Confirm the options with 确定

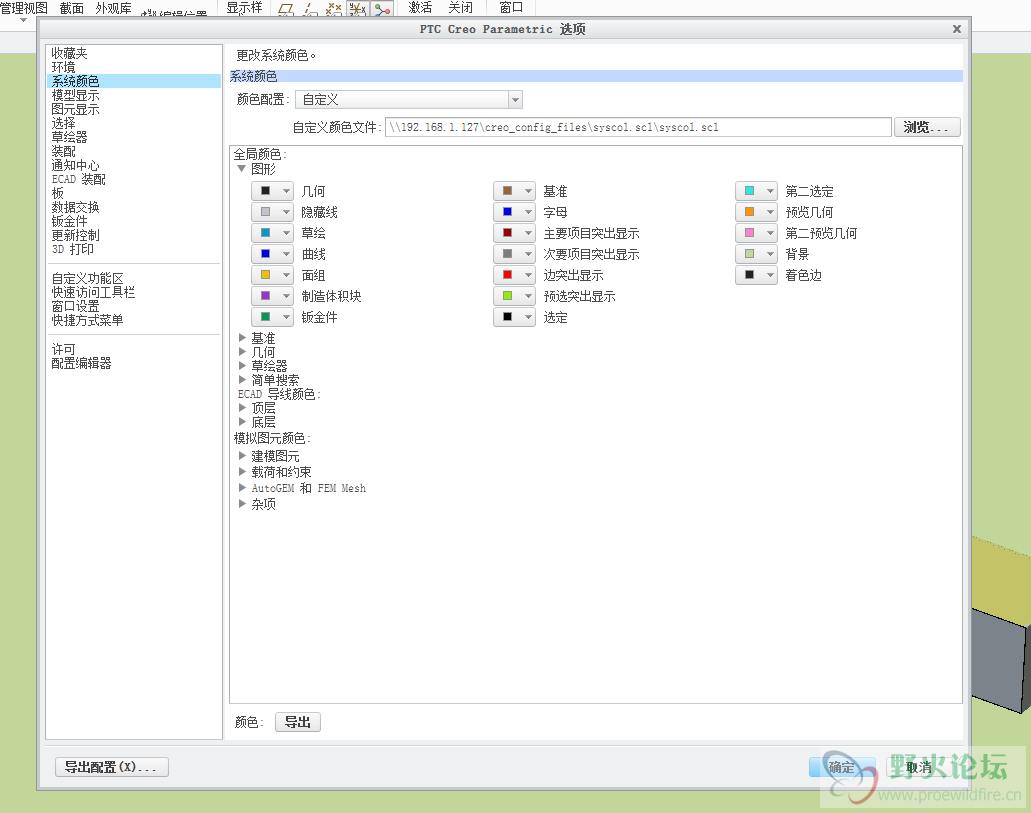click(842, 767)
